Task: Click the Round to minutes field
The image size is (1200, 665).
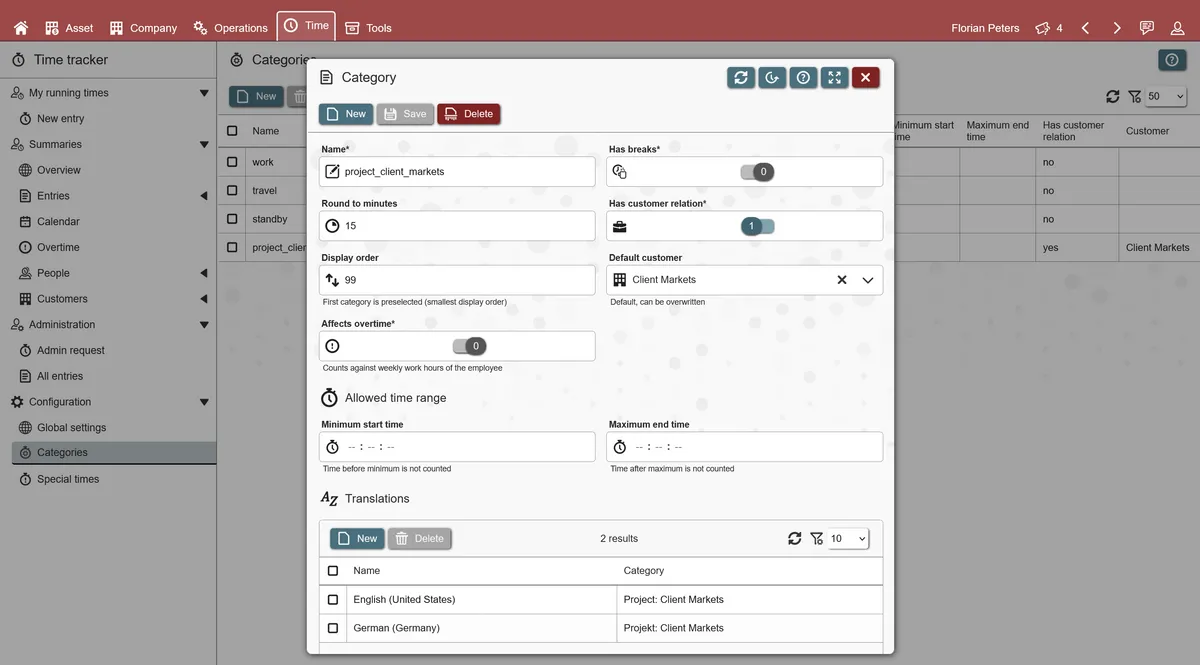Action: tap(457, 226)
